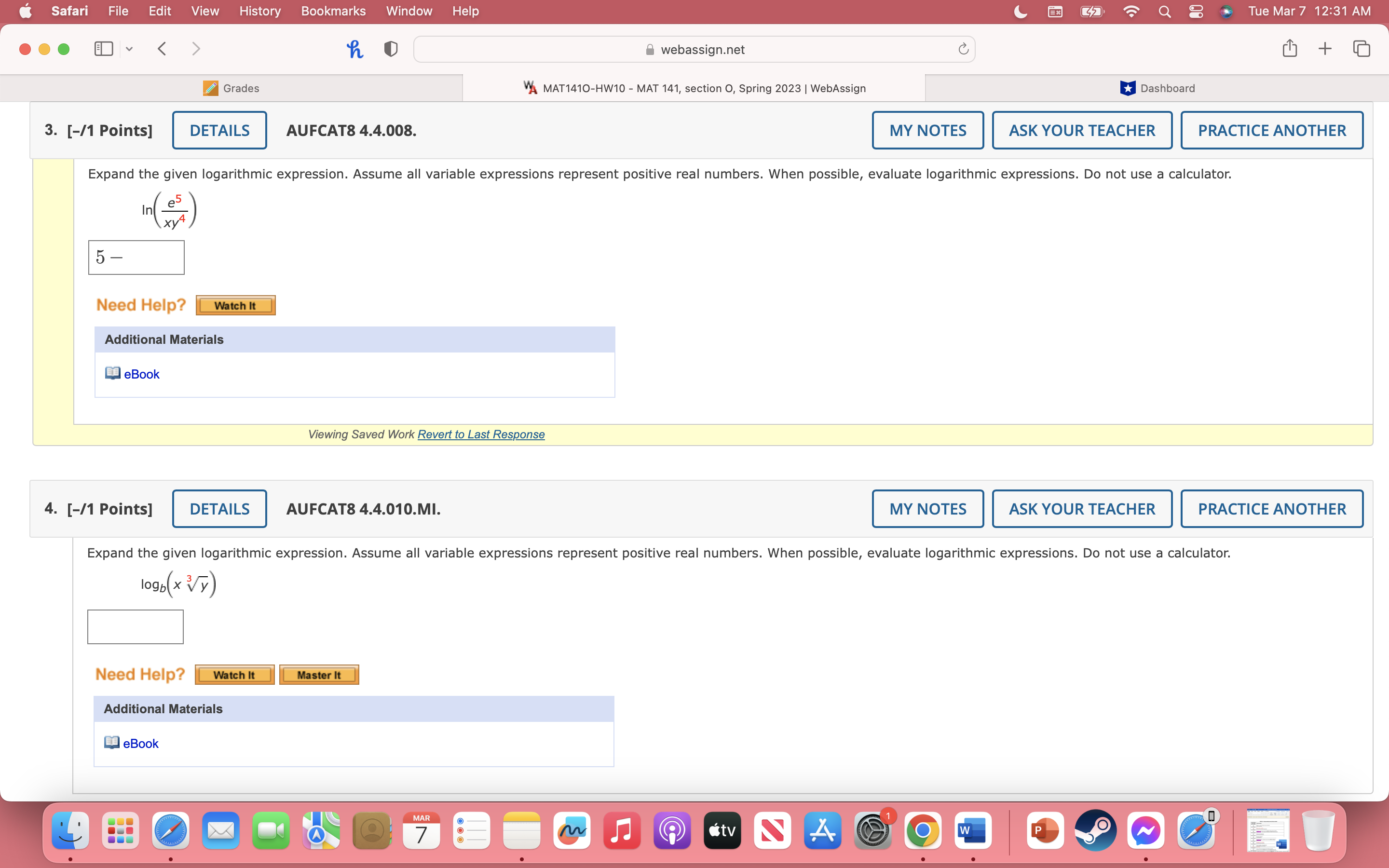Image resolution: width=1389 pixels, height=868 pixels.
Task: Click PRACTICE ANOTHER for question 3
Action: pyautogui.click(x=1271, y=130)
